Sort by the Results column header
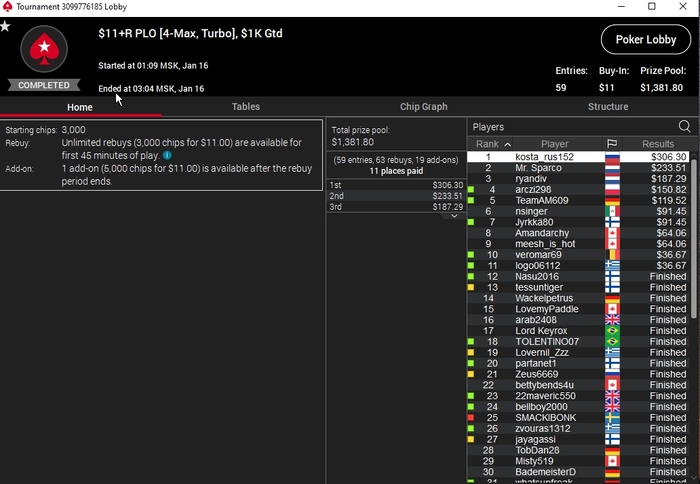 [x=658, y=144]
